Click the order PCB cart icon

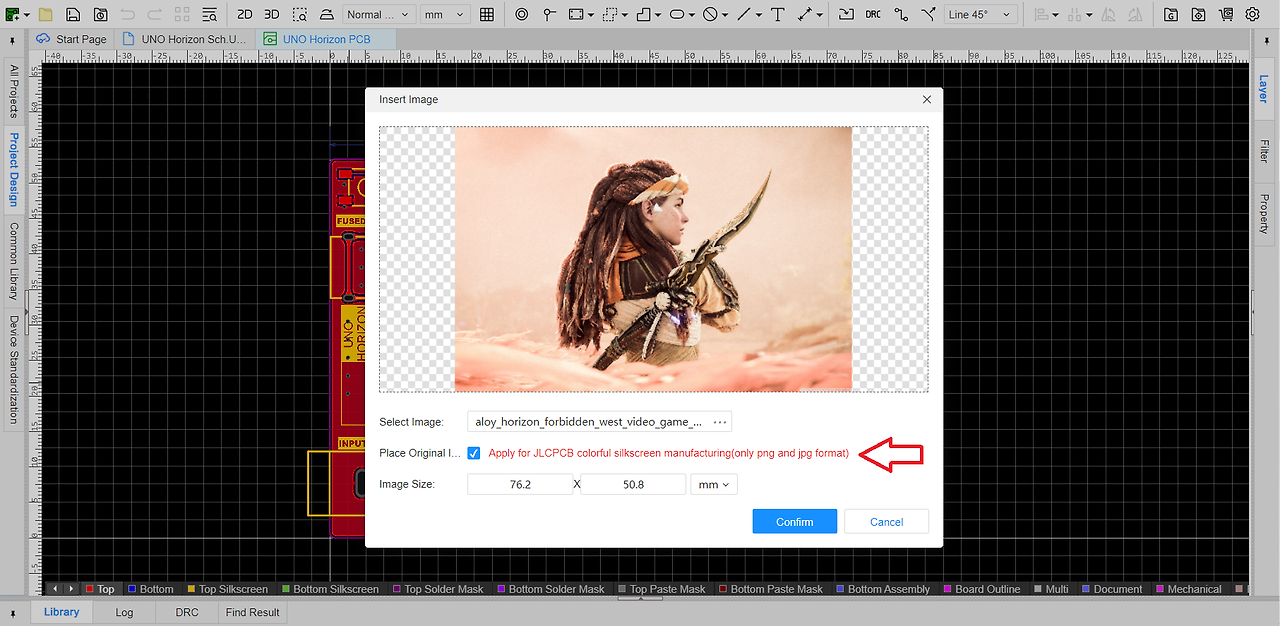1225,15
